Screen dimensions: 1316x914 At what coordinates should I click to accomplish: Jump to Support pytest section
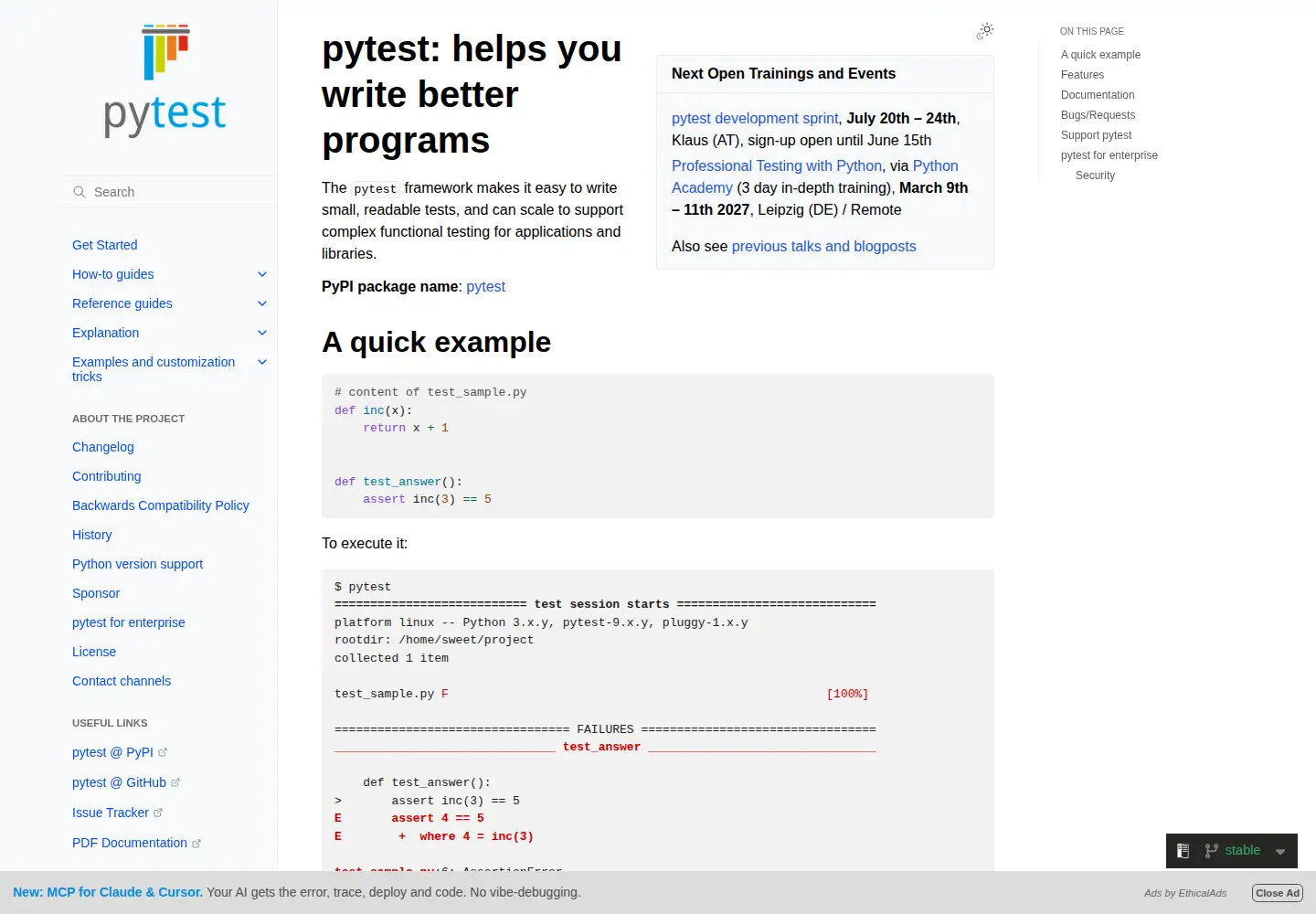[x=1097, y=135]
